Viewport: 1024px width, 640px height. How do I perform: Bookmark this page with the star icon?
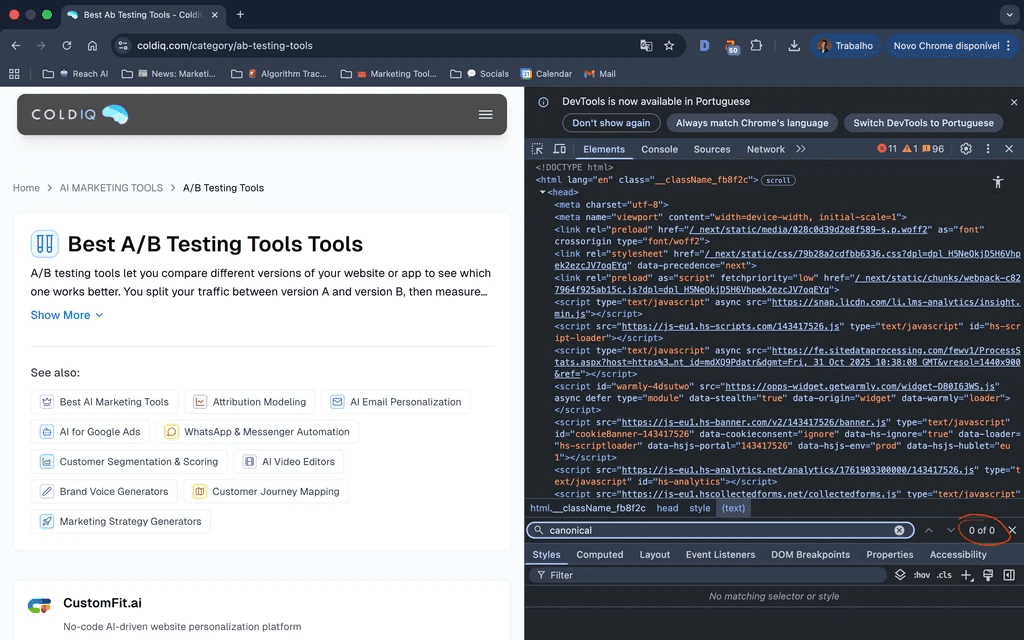[669, 46]
